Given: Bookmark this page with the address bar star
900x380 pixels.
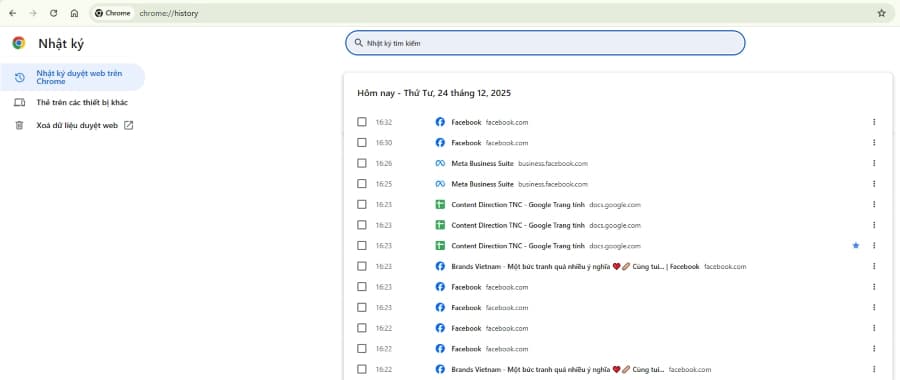Looking at the screenshot, I should [x=882, y=13].
